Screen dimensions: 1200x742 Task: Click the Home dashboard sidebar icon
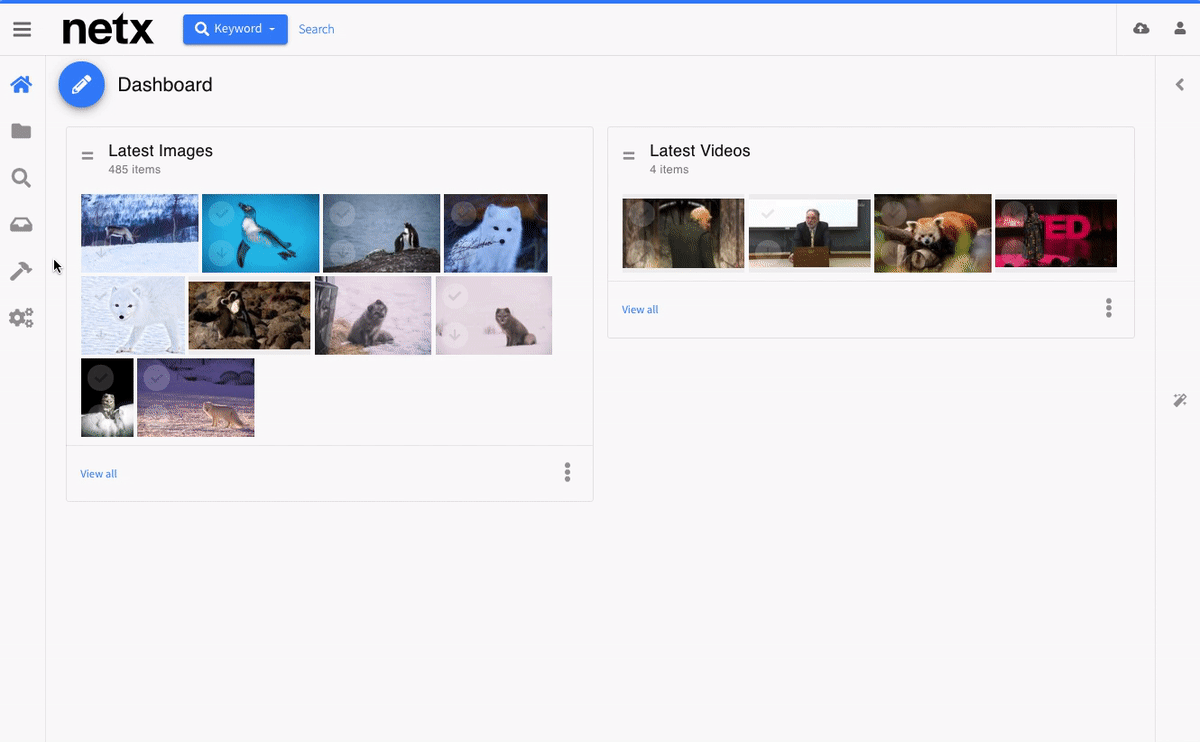[x=21, y=84]
